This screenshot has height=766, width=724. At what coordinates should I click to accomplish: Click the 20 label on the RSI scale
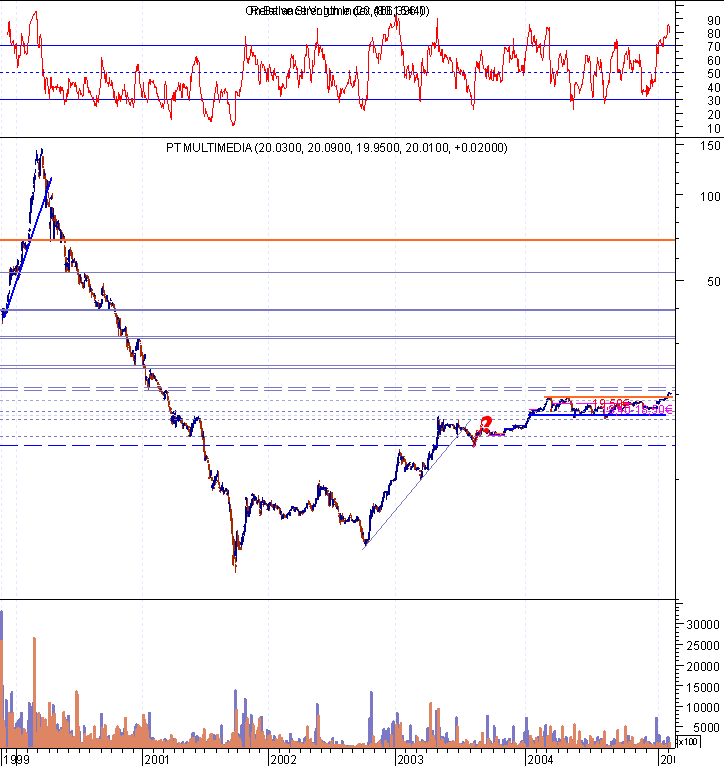pos(714,115)
